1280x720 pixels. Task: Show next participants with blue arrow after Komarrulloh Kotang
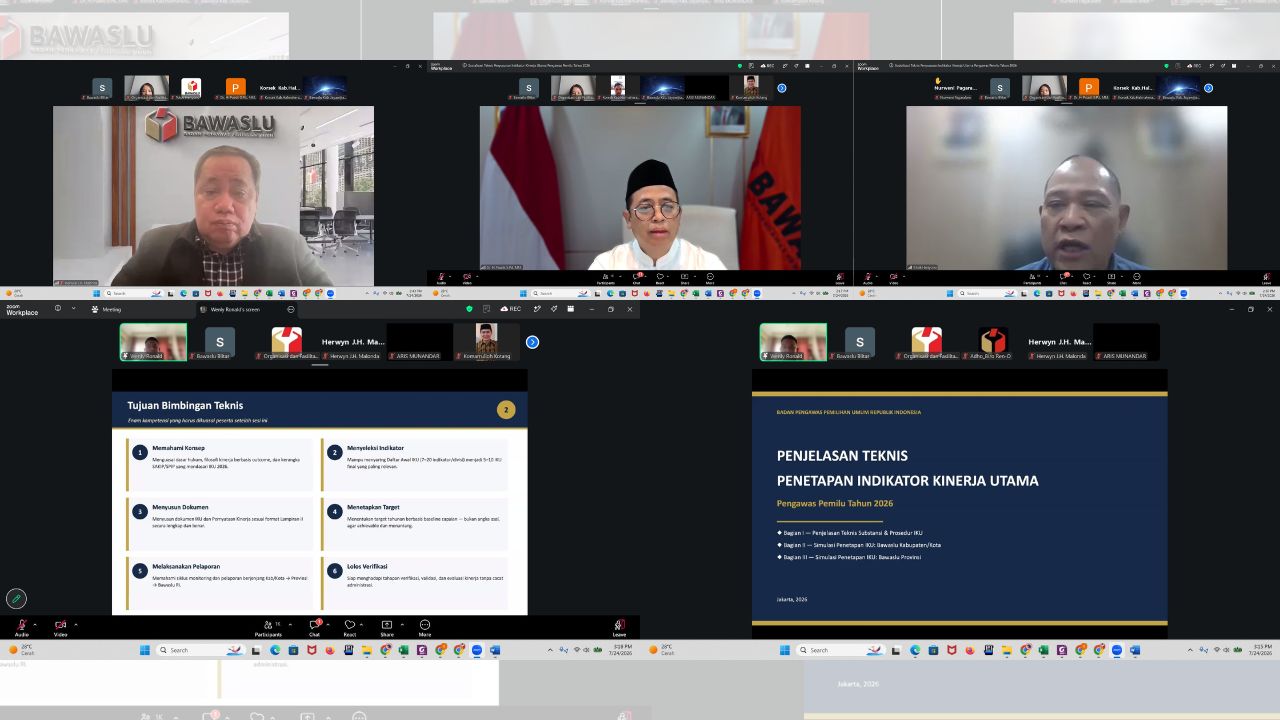point(532,342)
